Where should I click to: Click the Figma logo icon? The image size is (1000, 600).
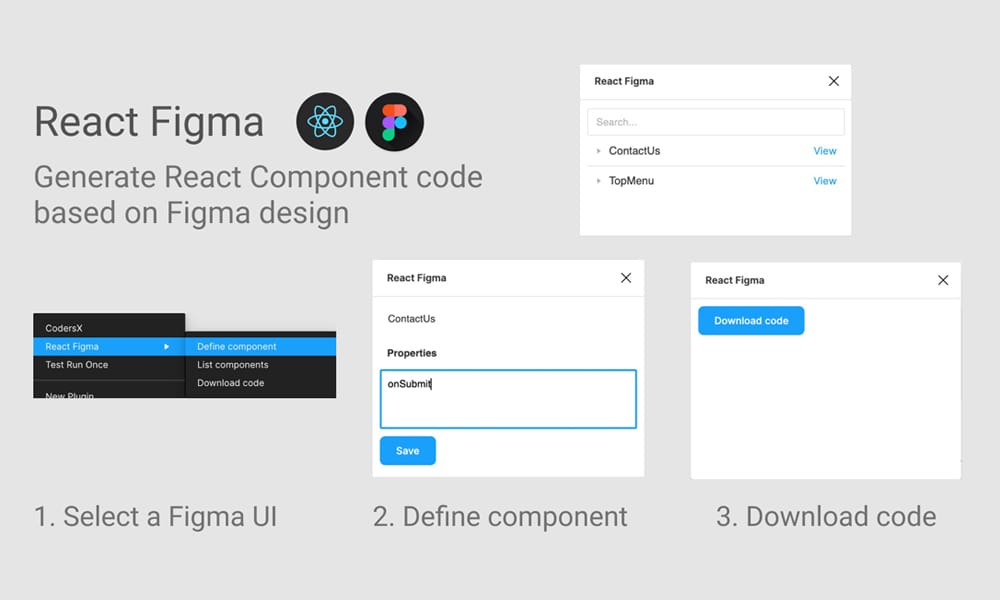(394, 121)
